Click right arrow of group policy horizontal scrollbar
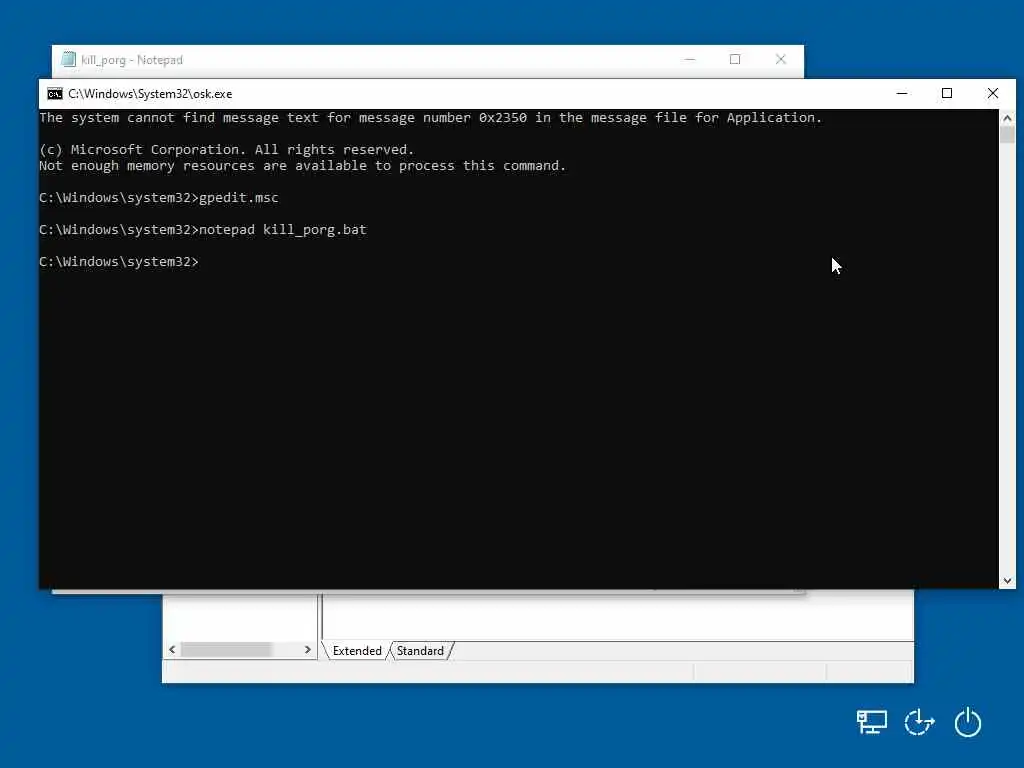1024x768 pixels. (x=308, y=650)
